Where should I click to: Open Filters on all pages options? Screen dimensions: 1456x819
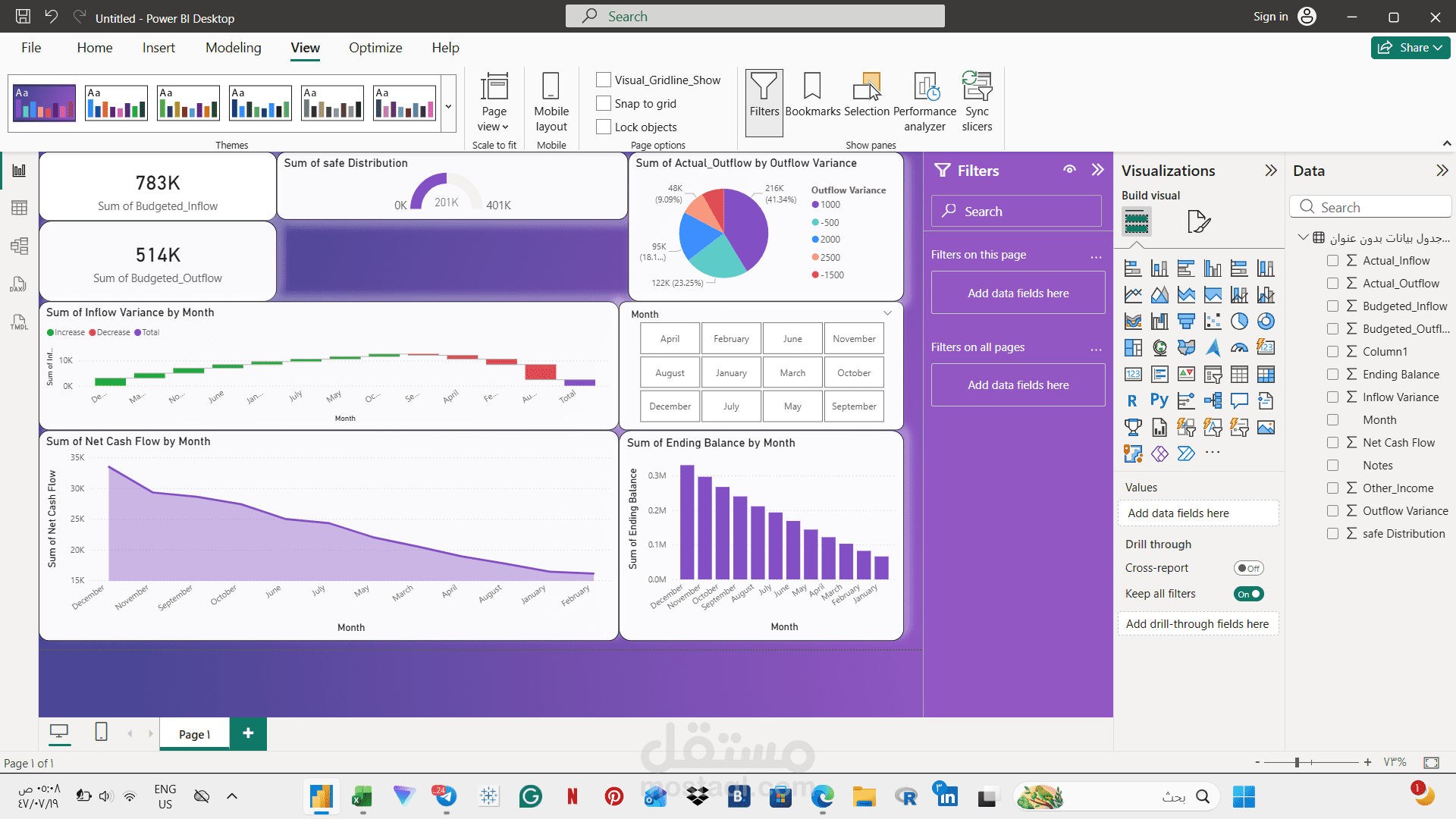click(x=1096, y=349)
